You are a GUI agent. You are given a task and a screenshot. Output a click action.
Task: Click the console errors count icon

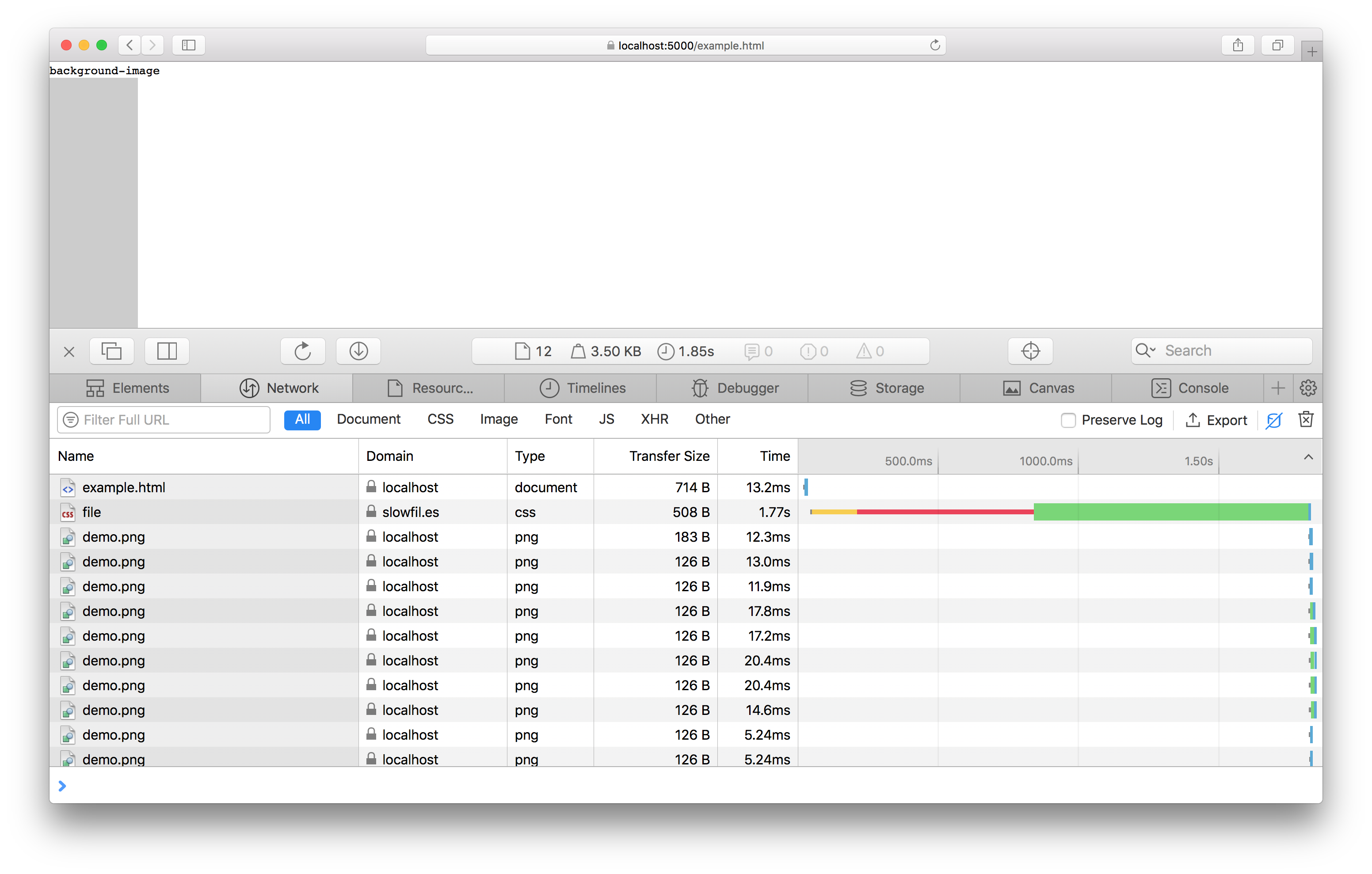(x=814, y=352)
